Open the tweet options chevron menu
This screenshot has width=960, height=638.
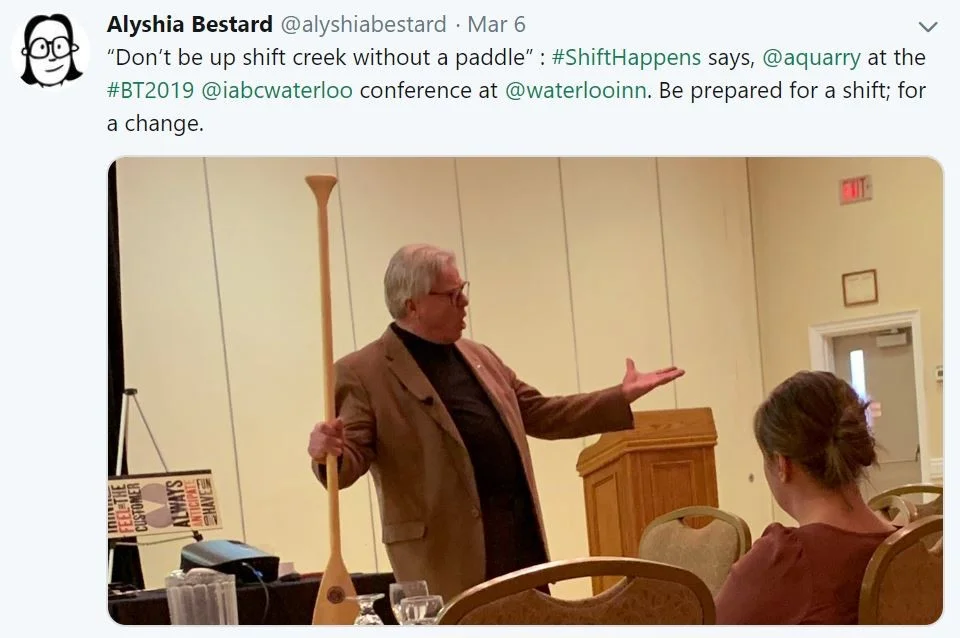pos(928,26)
